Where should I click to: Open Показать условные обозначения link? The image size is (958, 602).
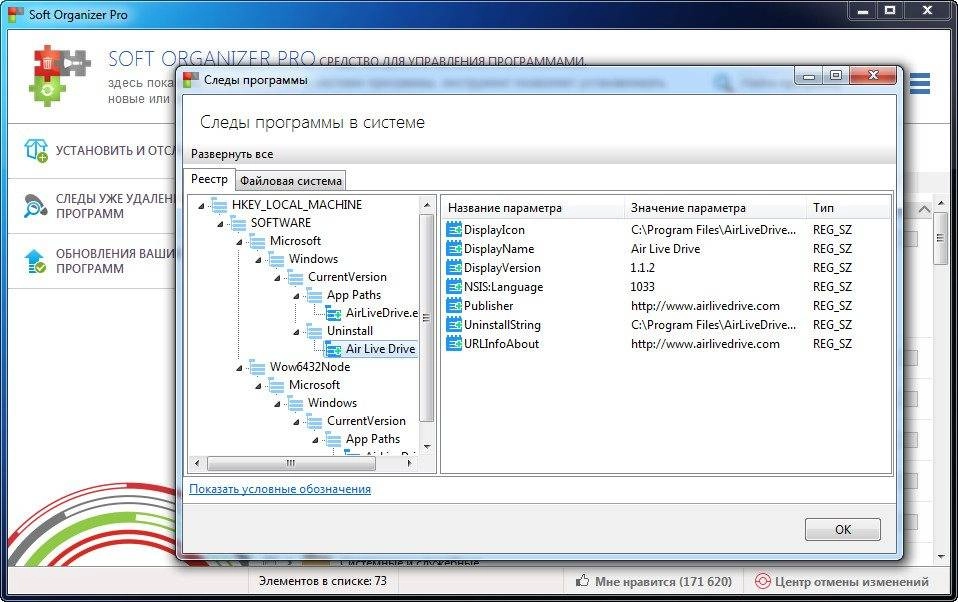(x=280, y=489)
